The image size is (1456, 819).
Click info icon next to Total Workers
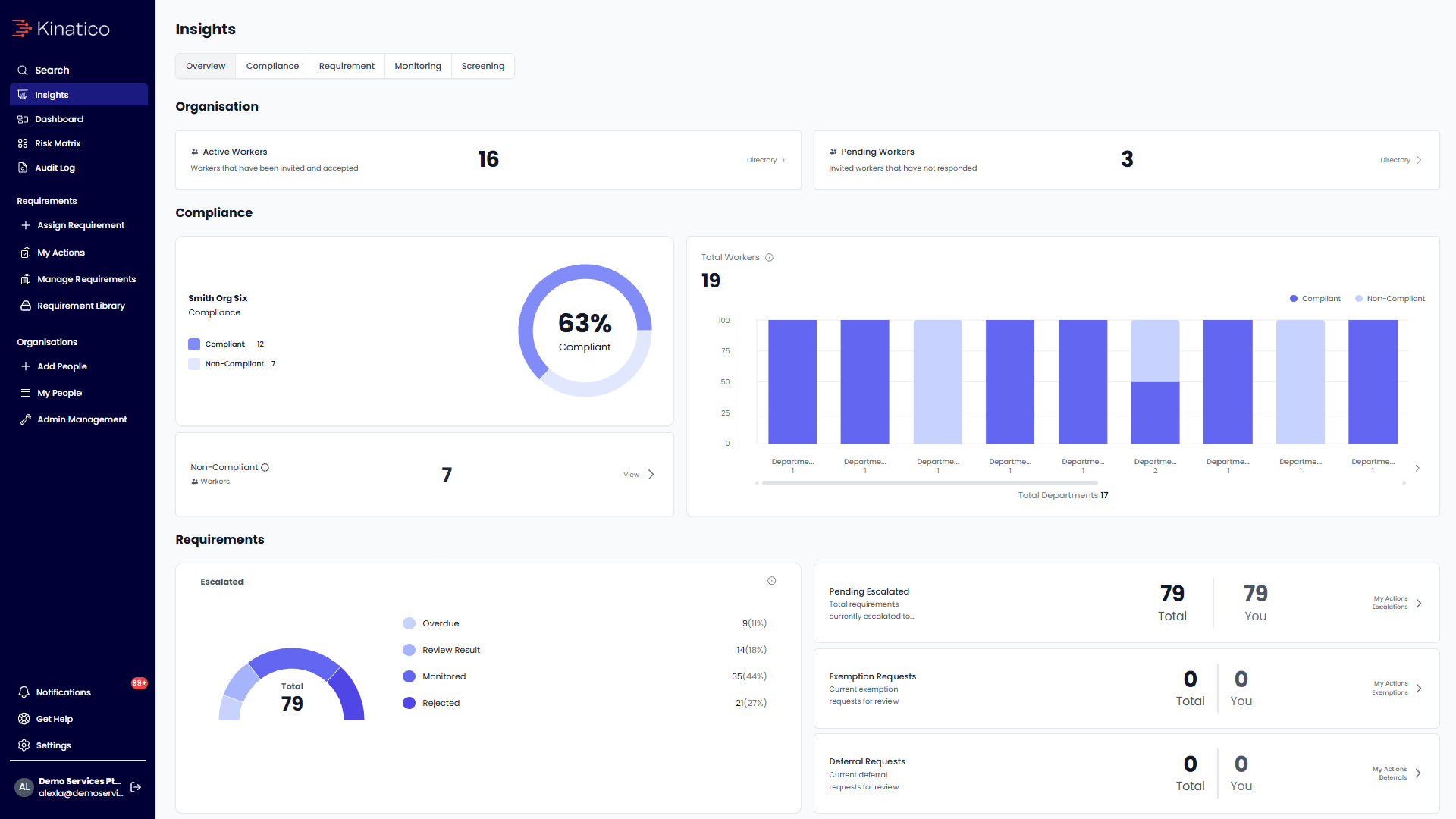point(769,258)
